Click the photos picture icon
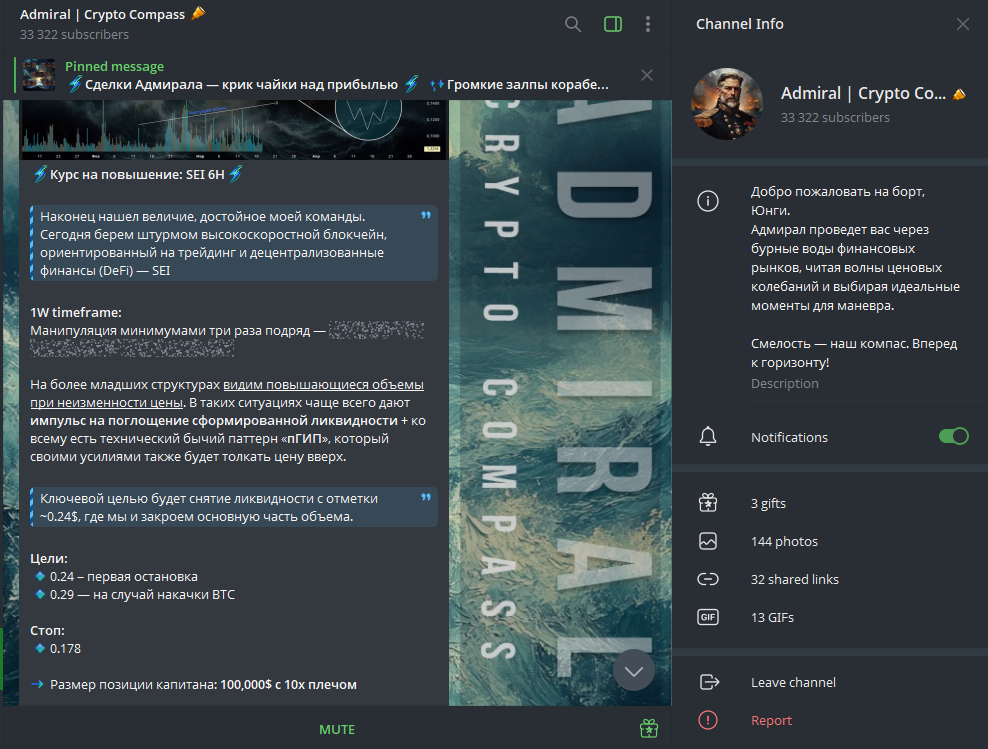This screenshot has height=749, width=988. [708, 541]
